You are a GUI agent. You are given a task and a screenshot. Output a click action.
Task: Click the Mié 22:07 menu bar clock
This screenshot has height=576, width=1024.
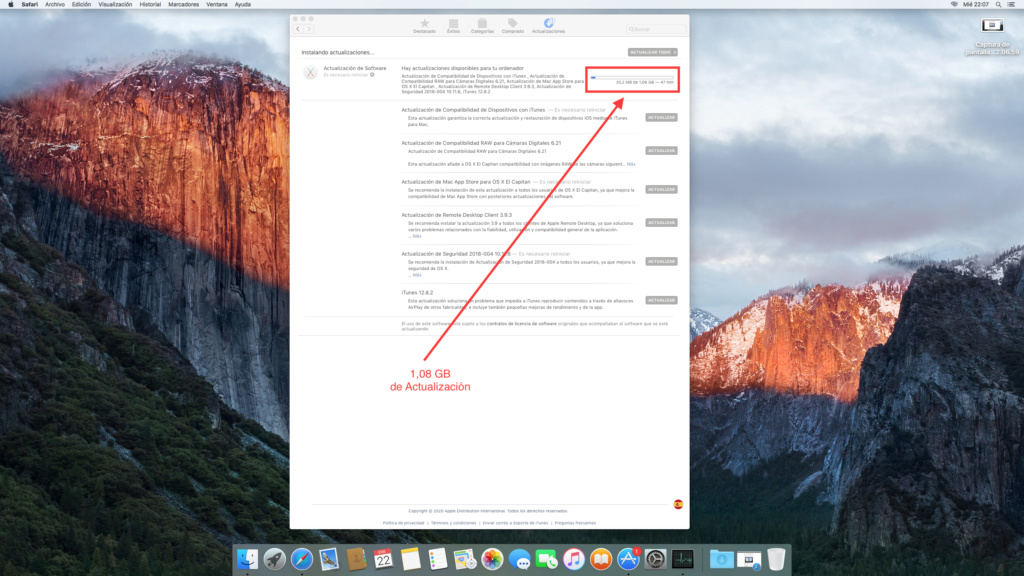976,5
